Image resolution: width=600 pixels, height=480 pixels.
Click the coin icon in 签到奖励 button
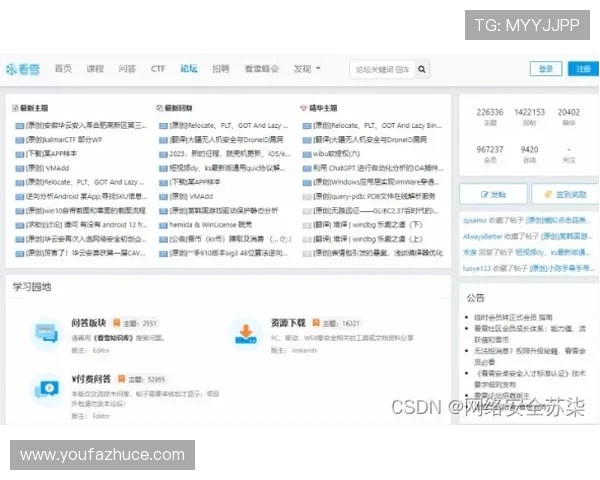coord(548,194)
